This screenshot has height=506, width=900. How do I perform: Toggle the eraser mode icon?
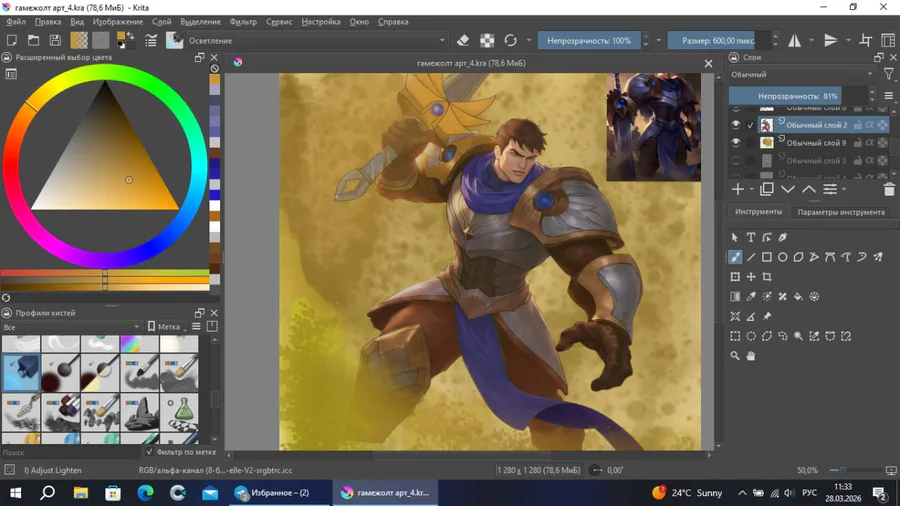coord(463,41)
